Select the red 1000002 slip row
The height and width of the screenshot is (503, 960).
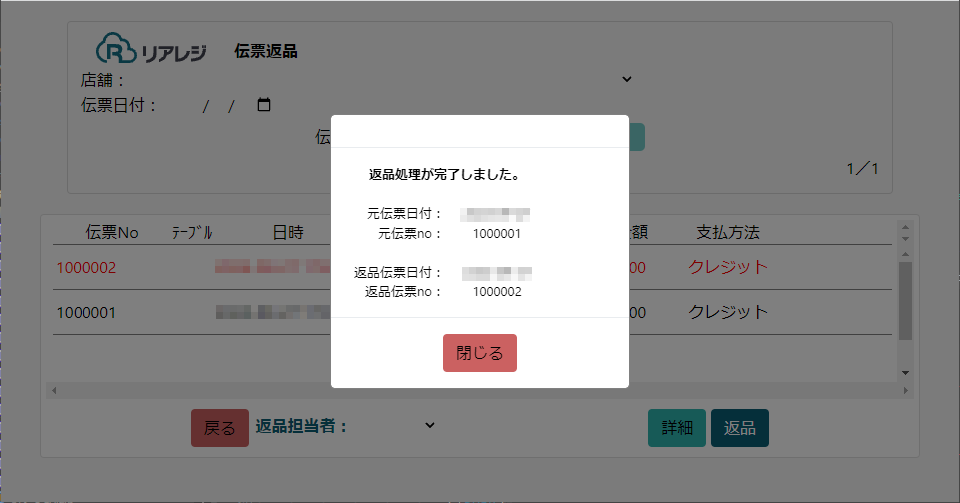click(87, 268)
